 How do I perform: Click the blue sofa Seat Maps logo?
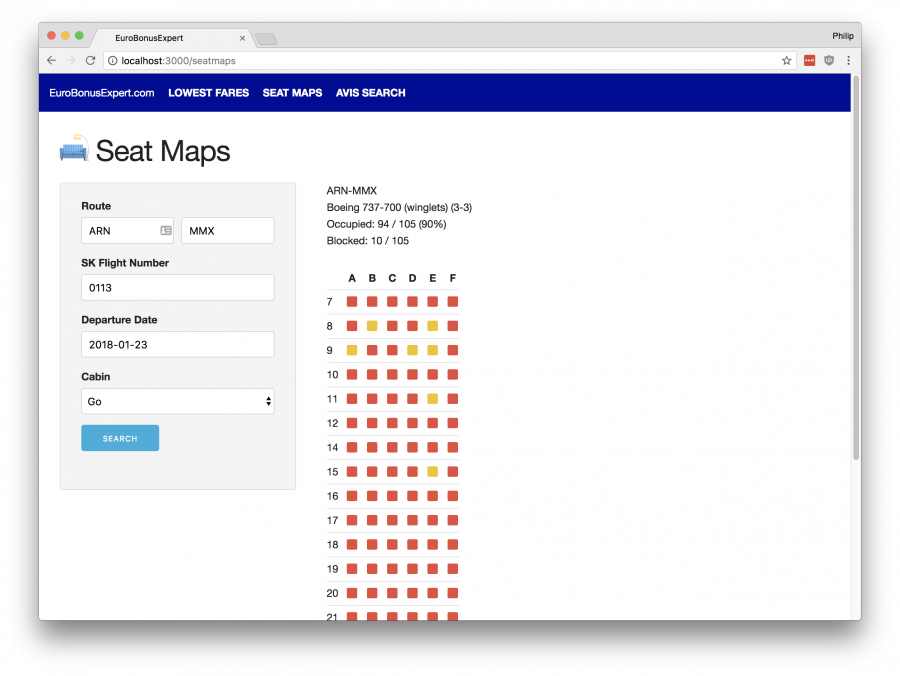point(74,150)
